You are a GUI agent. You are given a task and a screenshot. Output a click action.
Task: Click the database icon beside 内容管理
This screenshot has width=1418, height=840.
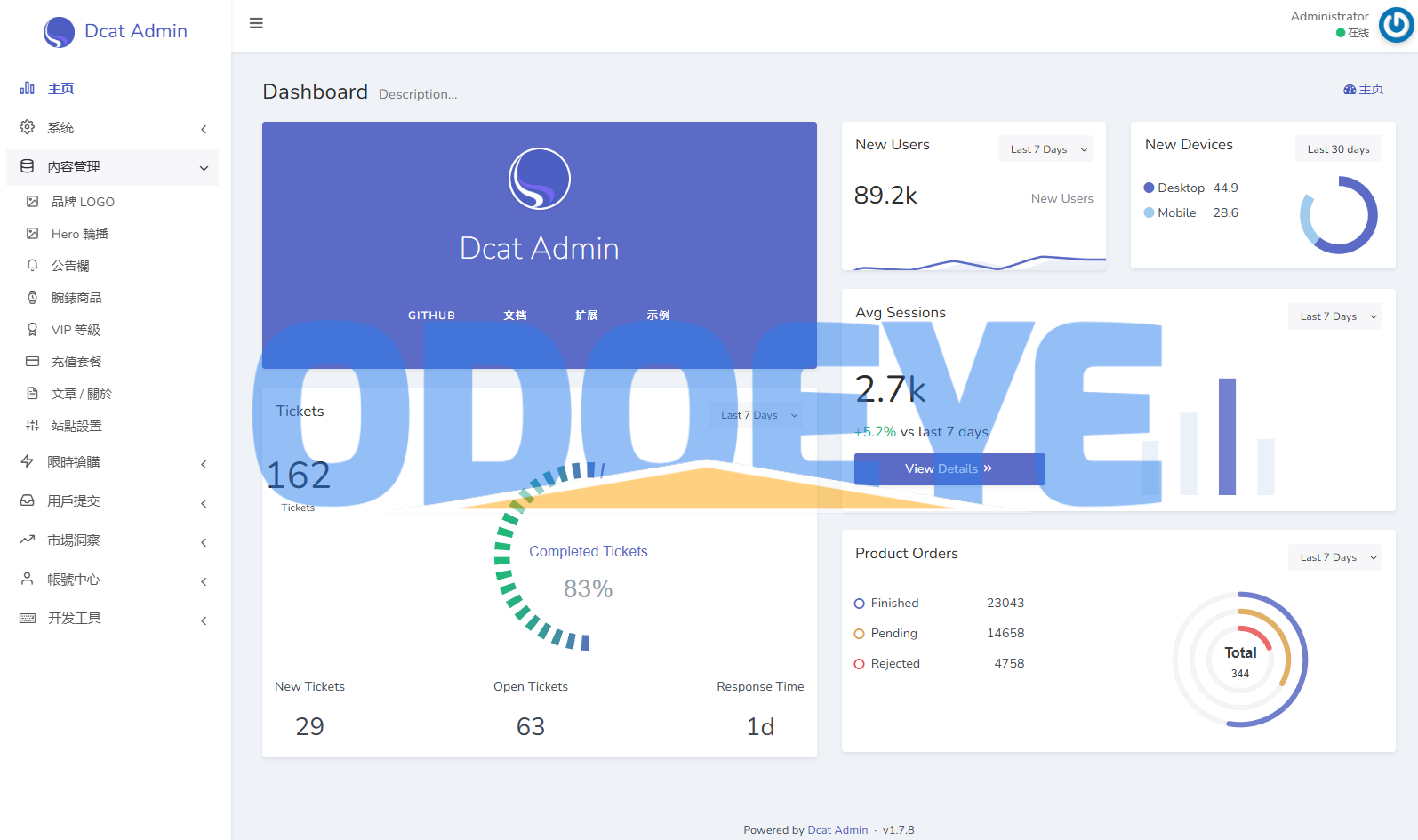coord(28,166)
